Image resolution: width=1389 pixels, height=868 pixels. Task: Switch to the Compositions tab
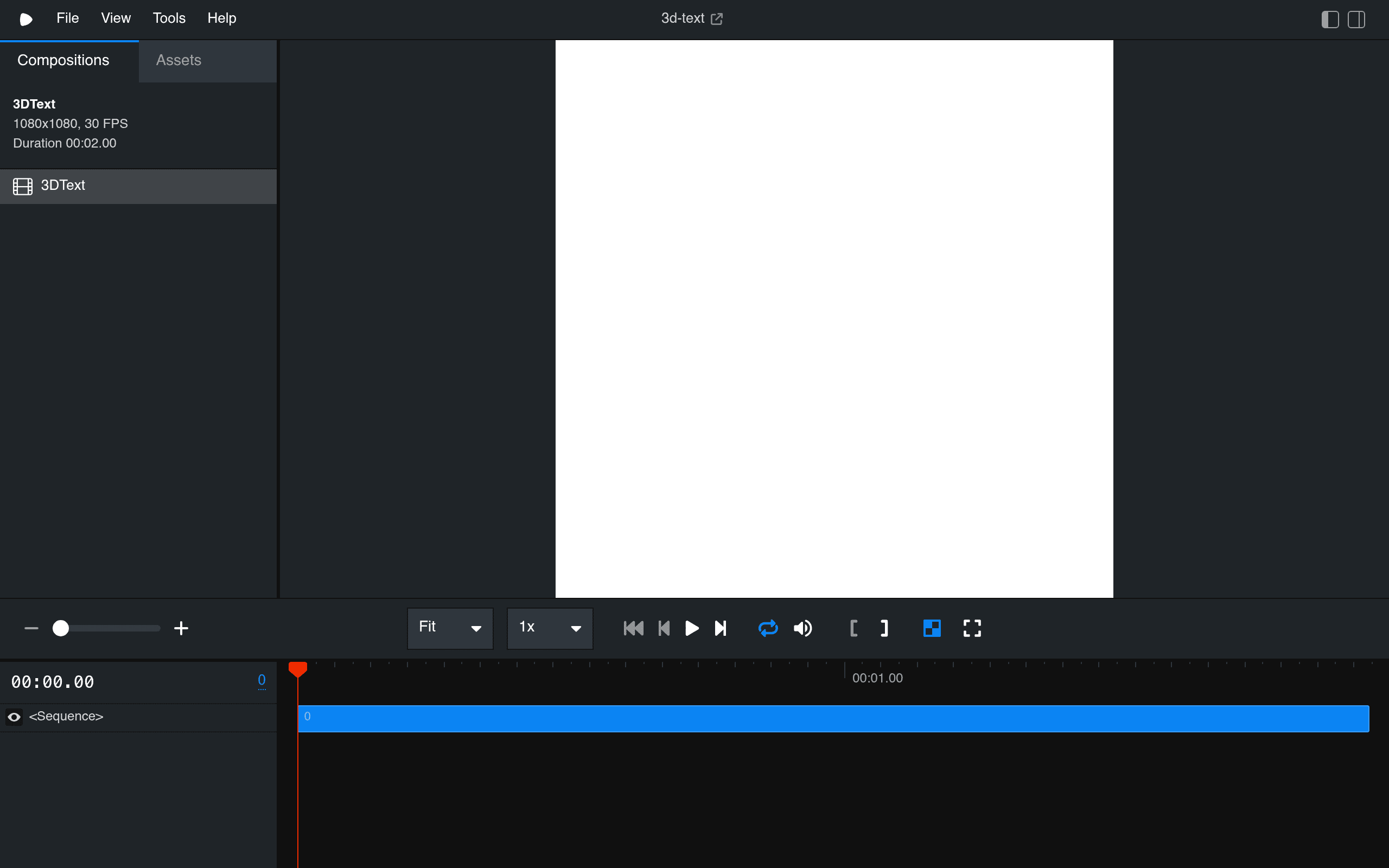point(69,60)
